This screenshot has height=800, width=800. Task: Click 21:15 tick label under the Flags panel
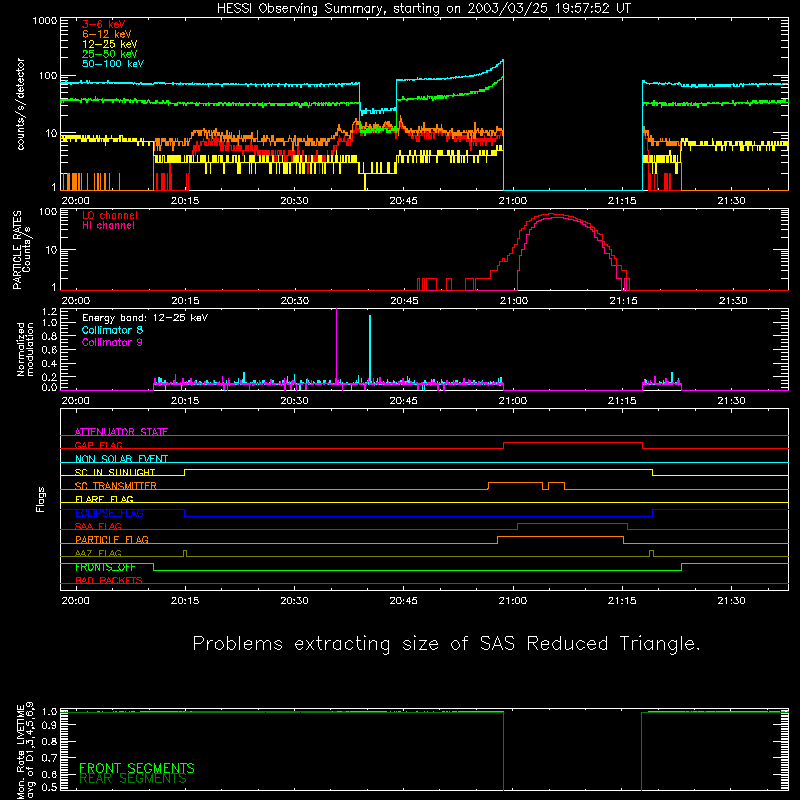[x=622, y=601]
